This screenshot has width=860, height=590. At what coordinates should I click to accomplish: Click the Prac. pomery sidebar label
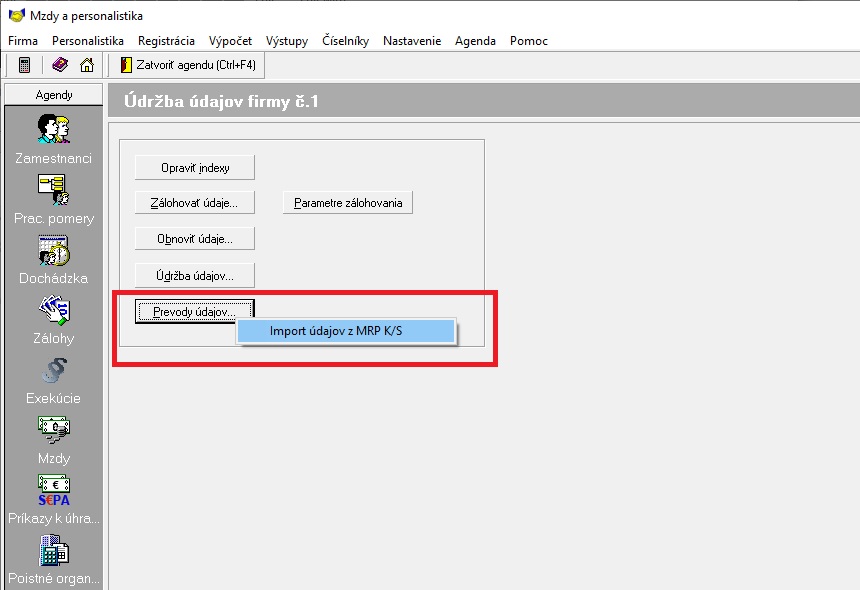(x=54, y=219)
